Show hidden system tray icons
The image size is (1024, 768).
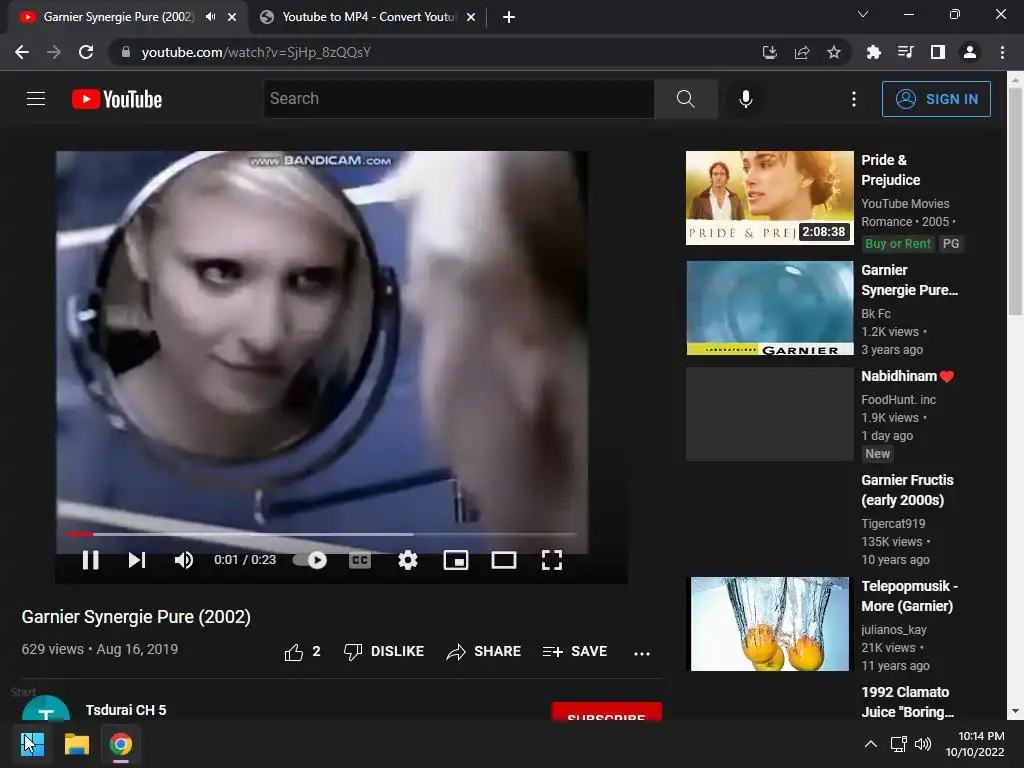(871, 743)
